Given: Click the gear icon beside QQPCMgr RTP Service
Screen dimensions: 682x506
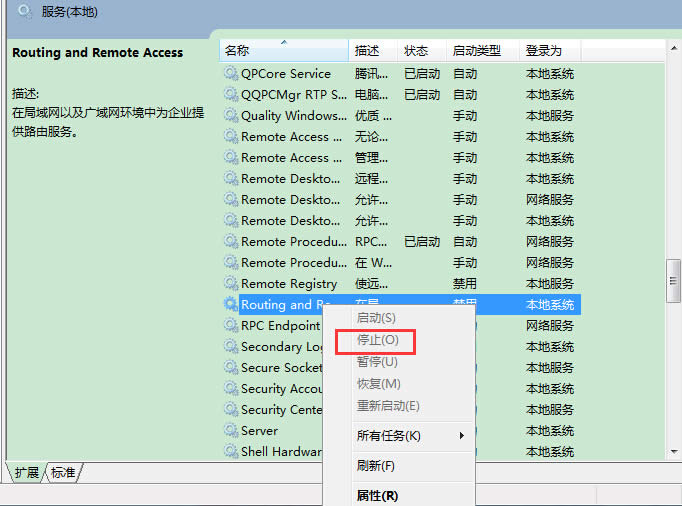Looking at the screenshot, I should (x=231, y=95).
